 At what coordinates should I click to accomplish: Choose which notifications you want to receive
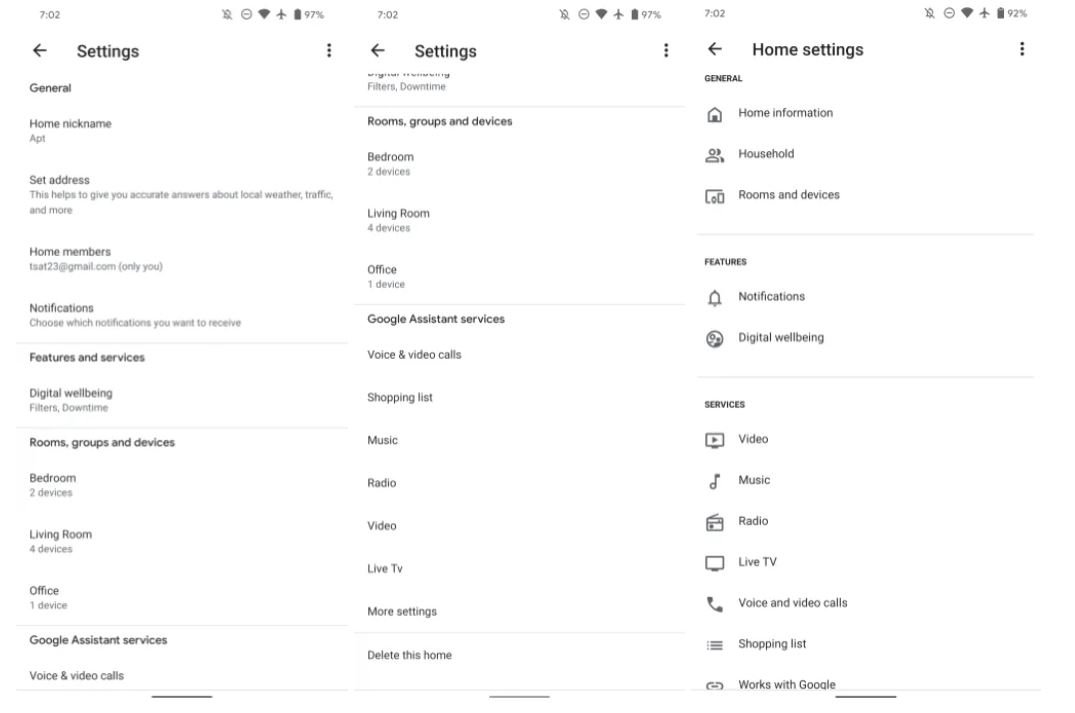pyautogui.click(x=134, y=315)
